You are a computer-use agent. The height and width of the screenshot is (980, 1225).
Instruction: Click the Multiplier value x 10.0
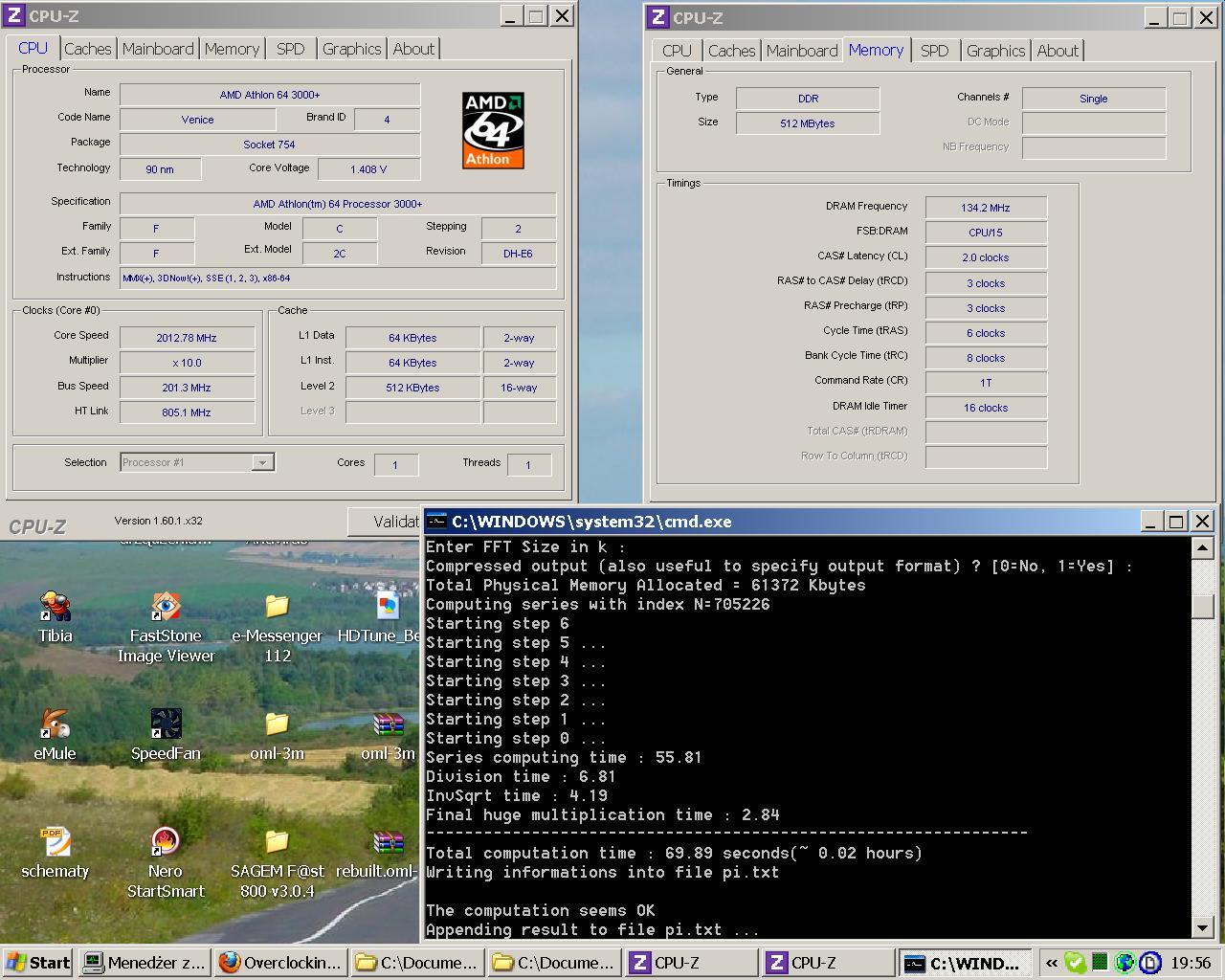pos(187,363)
